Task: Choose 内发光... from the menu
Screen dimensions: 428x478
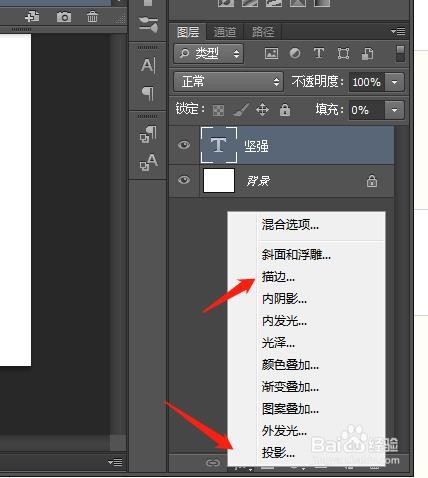Action: (x=284, y=321)
